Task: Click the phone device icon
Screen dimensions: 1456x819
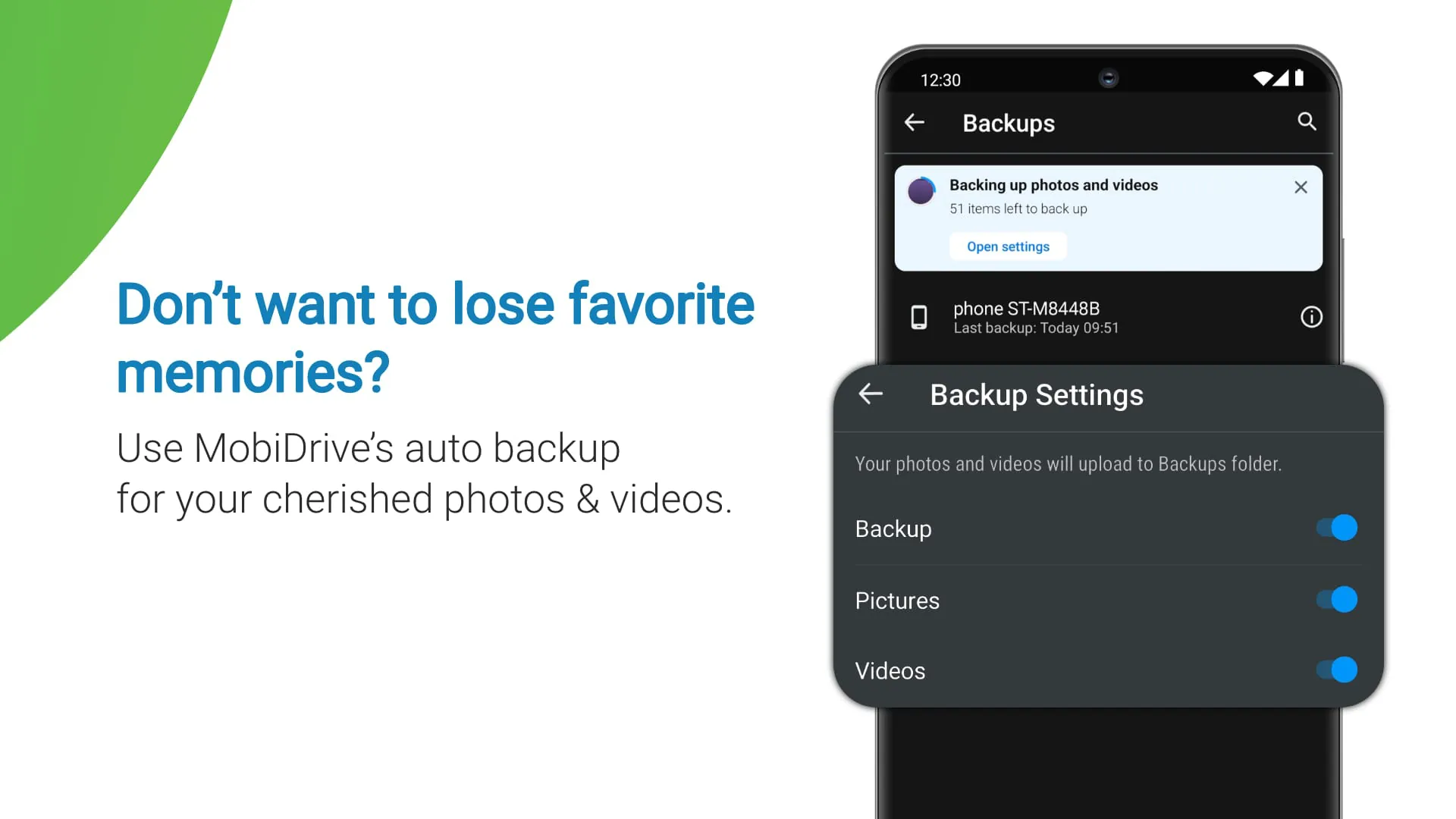Action: point(918,318)
